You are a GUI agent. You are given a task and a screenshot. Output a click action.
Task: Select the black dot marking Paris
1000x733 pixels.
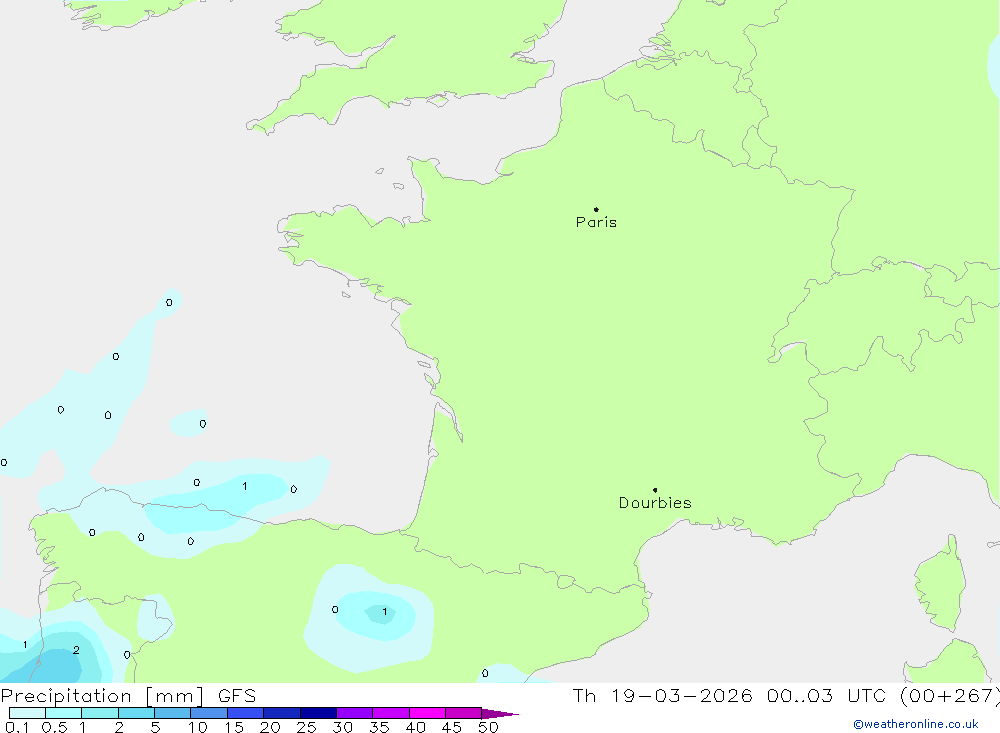596,209
